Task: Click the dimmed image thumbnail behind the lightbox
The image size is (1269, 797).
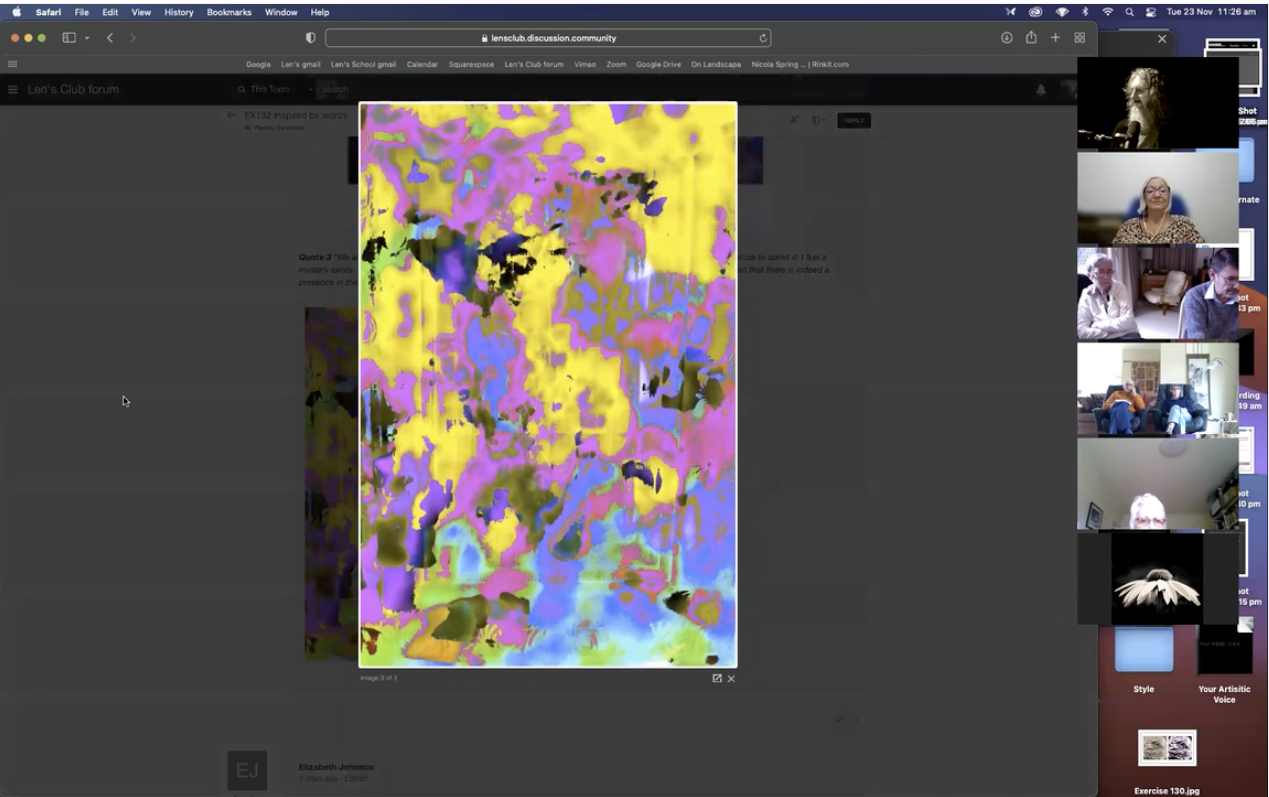Action: 331,483
